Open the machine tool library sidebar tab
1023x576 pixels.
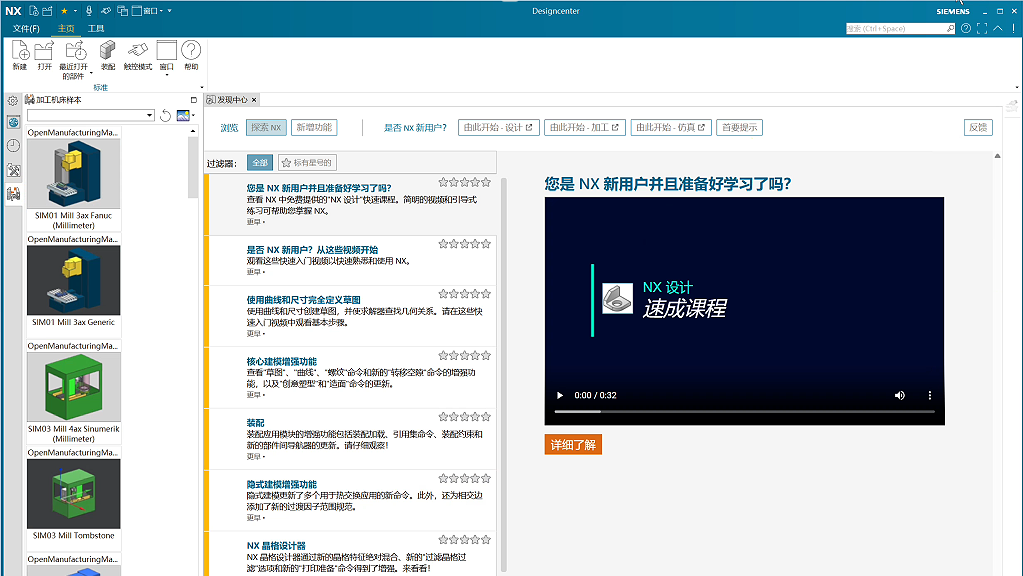[x=13, y=194]
